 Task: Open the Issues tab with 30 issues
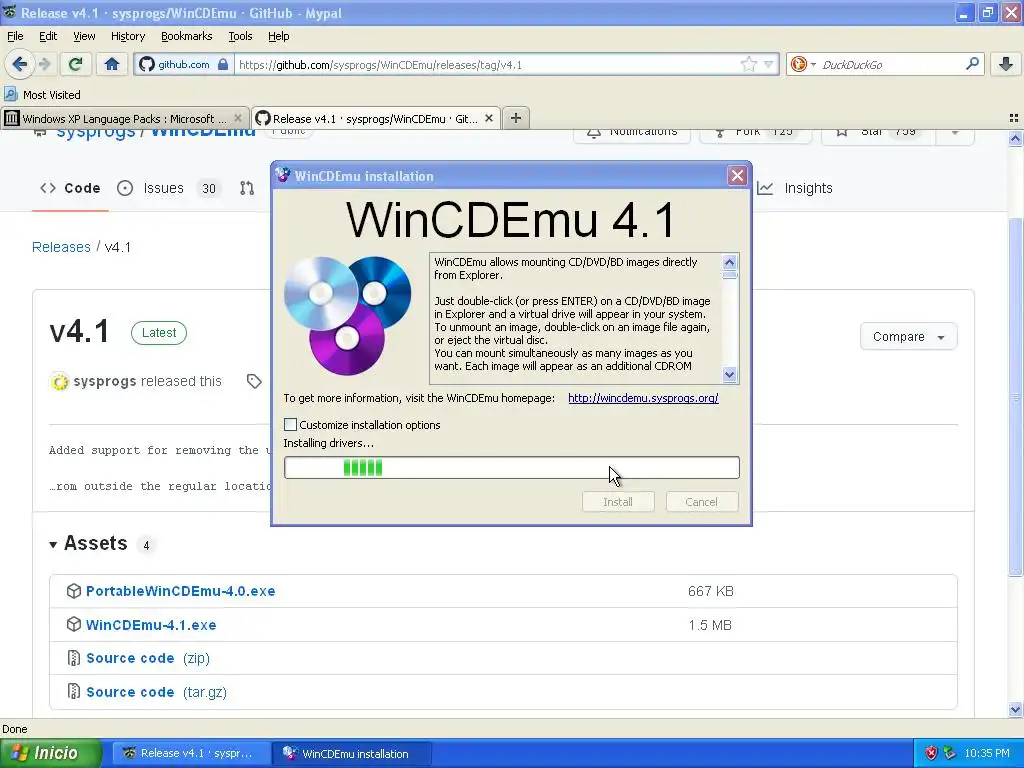coord(168,188)
